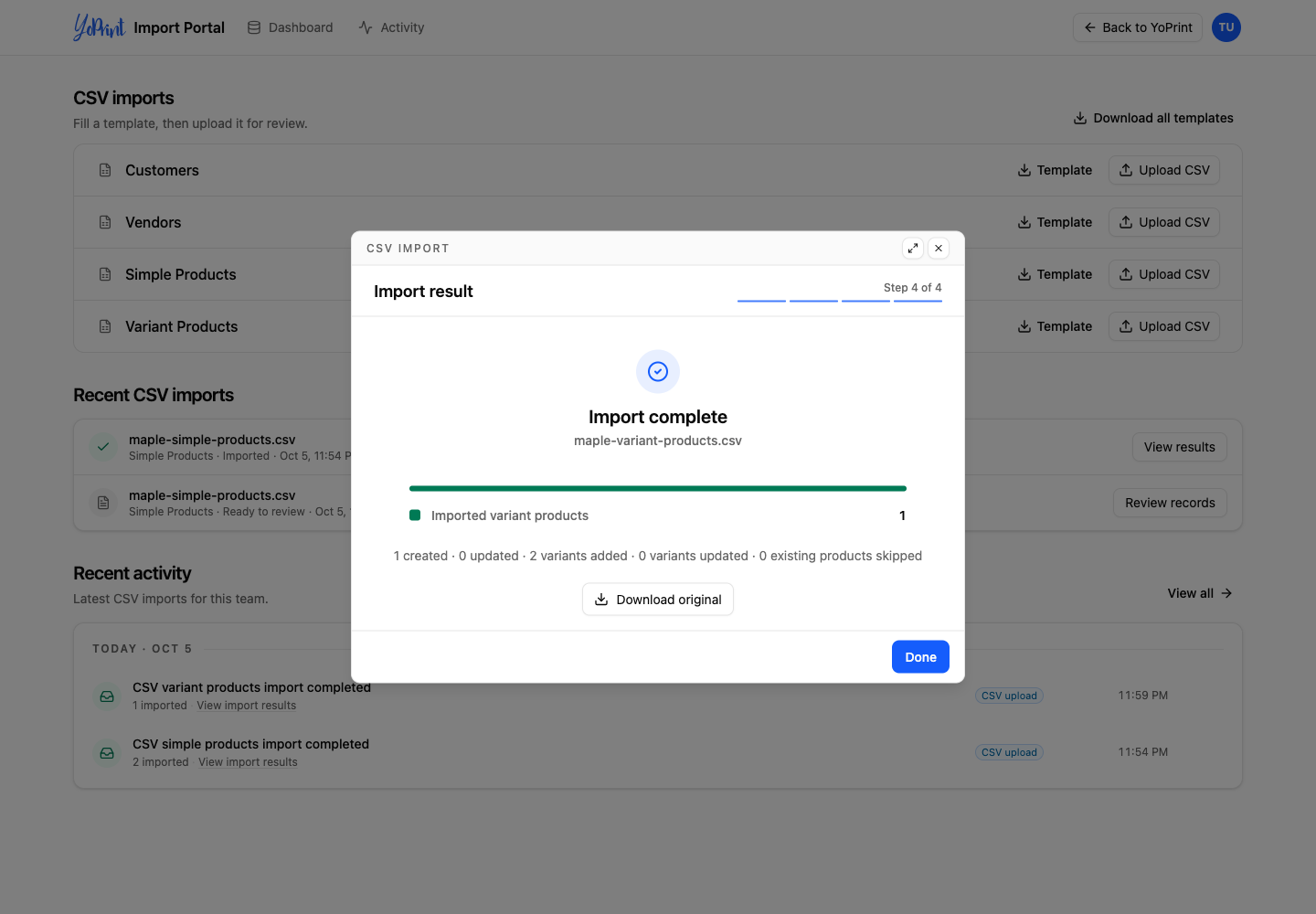Click the inbox icon for simple products import activity
This screenshot has height=914, width=1316.
(x=107, y=753)
